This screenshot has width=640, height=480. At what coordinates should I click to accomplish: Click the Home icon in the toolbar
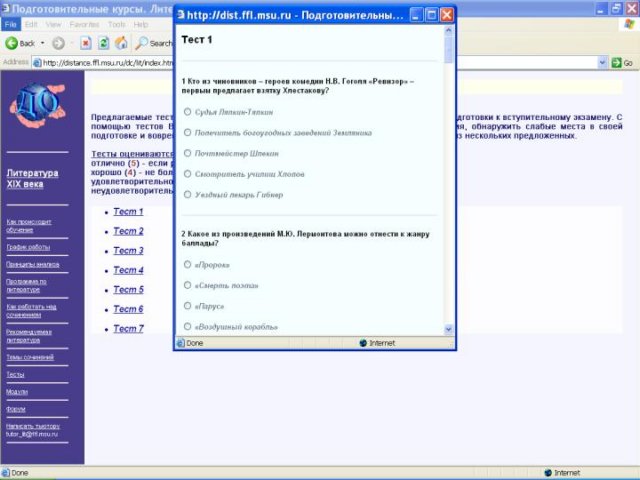(x=121, y=43)
